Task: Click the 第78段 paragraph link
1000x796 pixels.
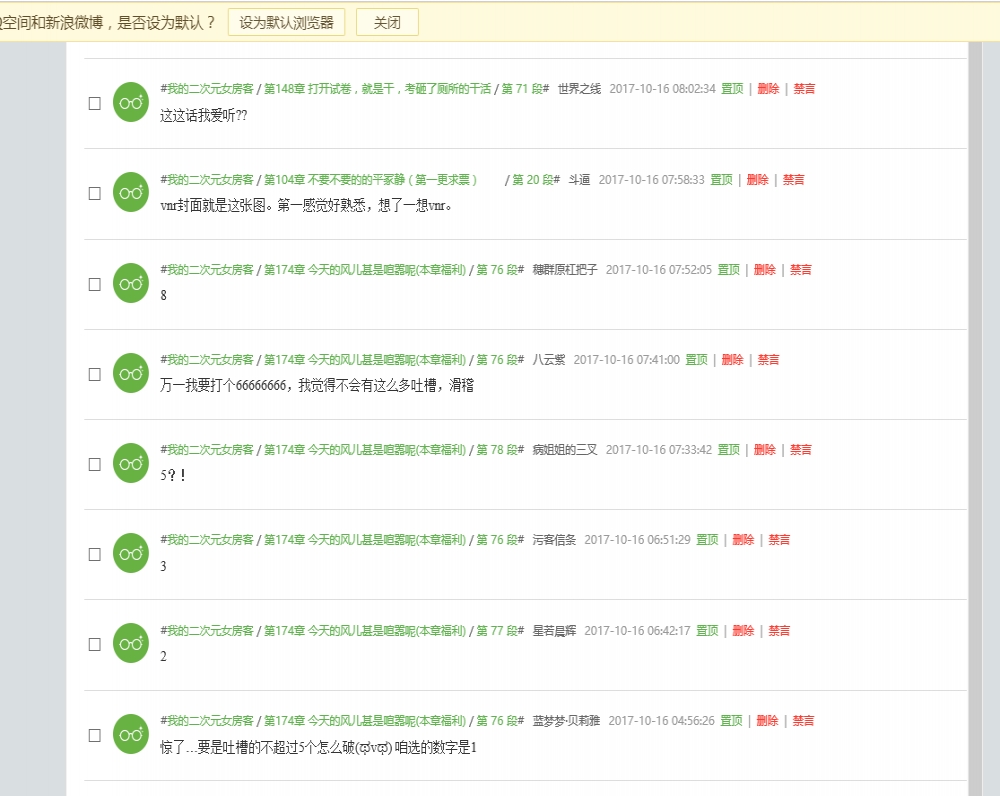Action: (496, 449)
